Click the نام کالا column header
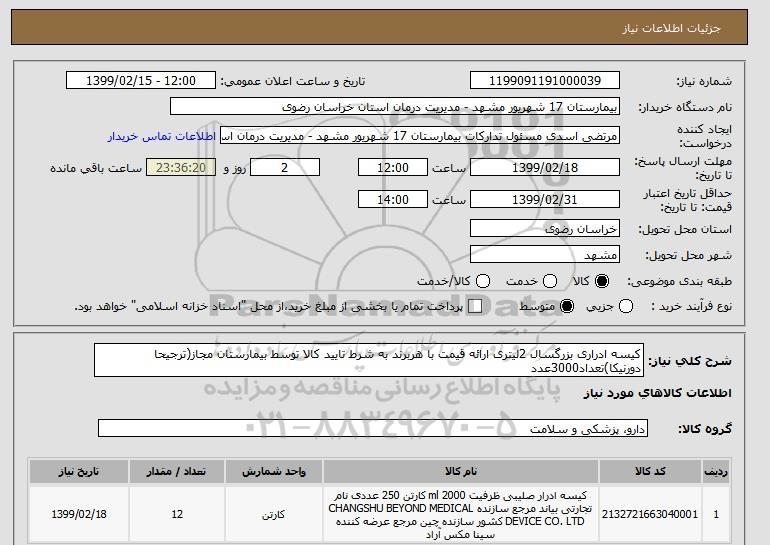The image size is (770, 545). click(x=461, y=471)
